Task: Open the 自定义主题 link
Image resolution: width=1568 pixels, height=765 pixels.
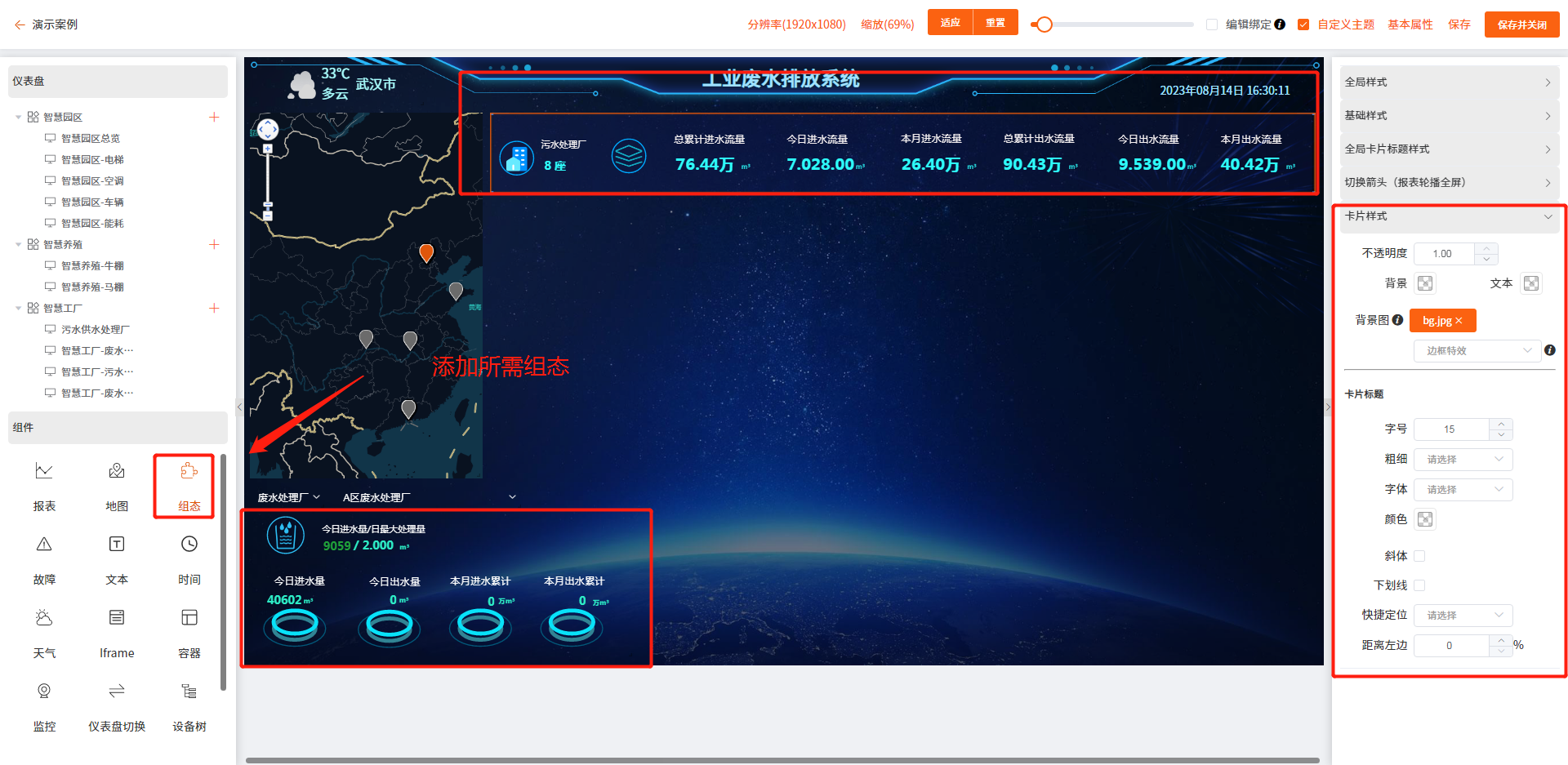Action: click(1346, 24)
